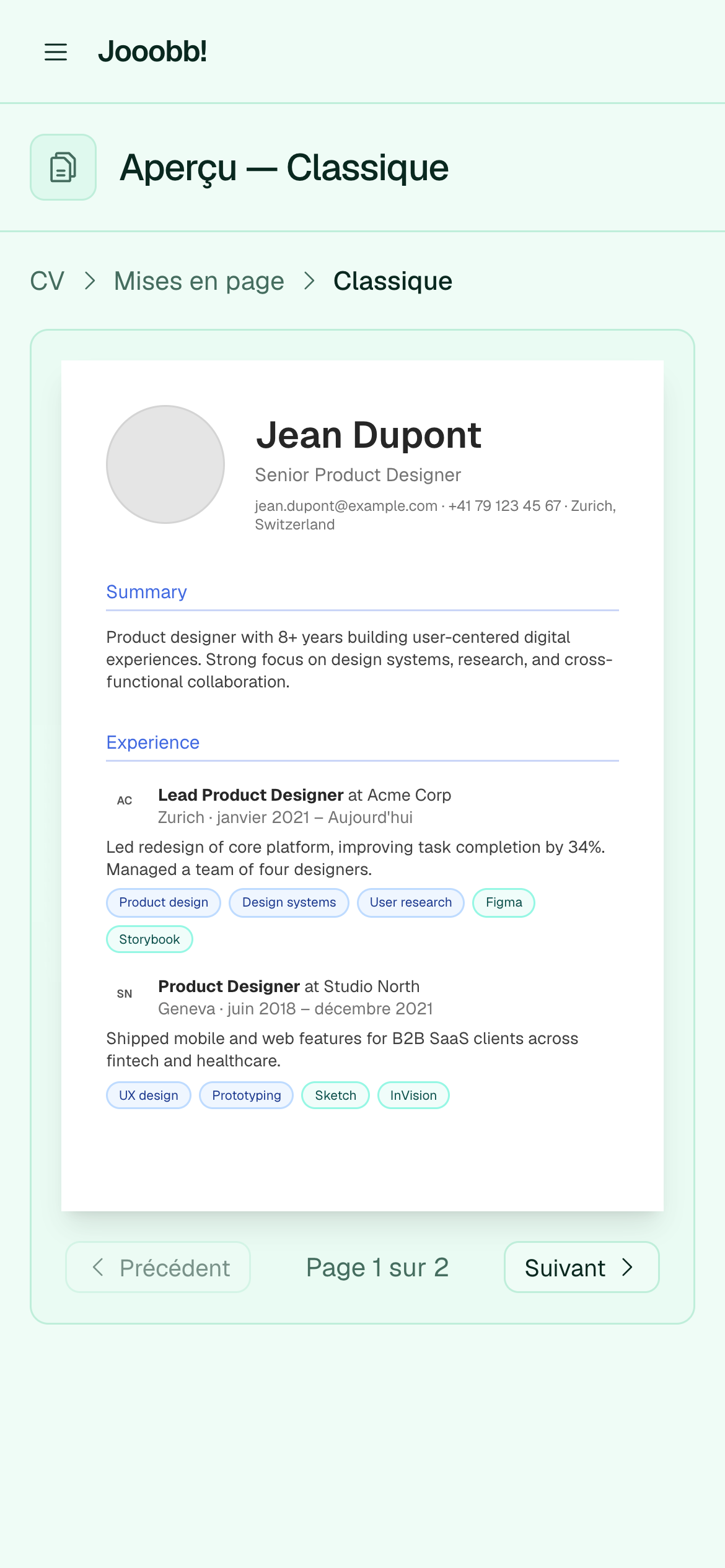Click Lead Product Designer at Acme Corp

click(x=305, y=795)
